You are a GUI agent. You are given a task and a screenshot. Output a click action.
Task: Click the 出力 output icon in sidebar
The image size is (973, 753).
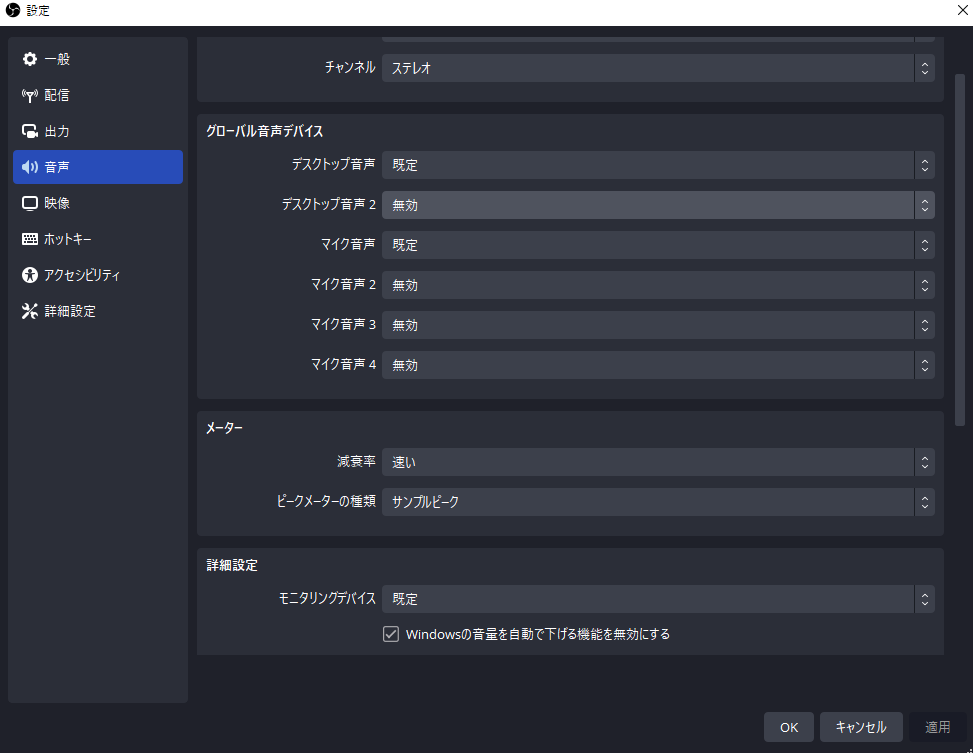coord(30,131)
